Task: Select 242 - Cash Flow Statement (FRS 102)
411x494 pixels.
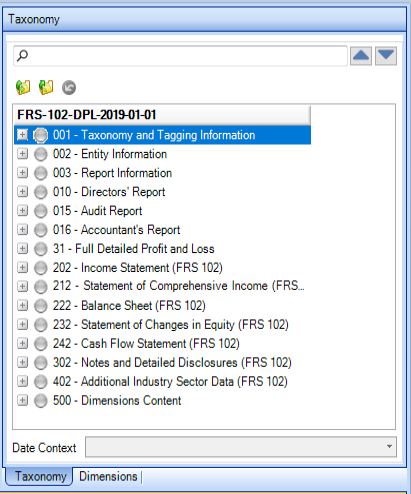Action: (146, 343)
